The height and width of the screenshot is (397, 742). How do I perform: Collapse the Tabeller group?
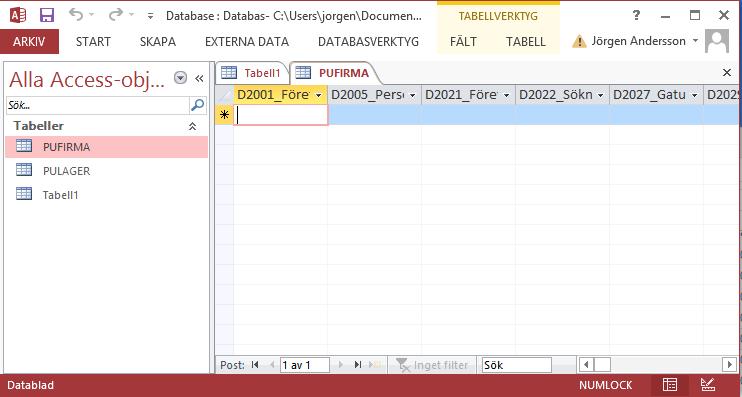pyautogui.click(x=192, y=126)
